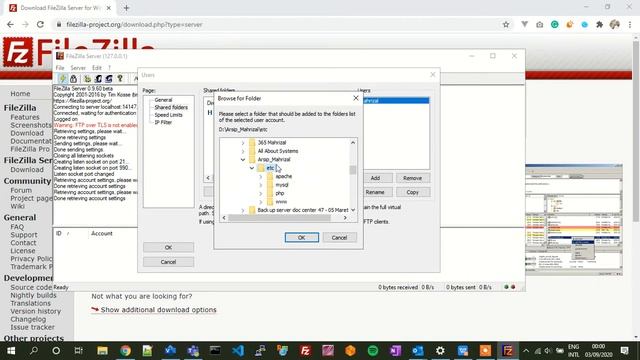Screen dimensions: 640x360
Task: Collapse the Arsip_Mahrizal folder
Action: [242, 159]
